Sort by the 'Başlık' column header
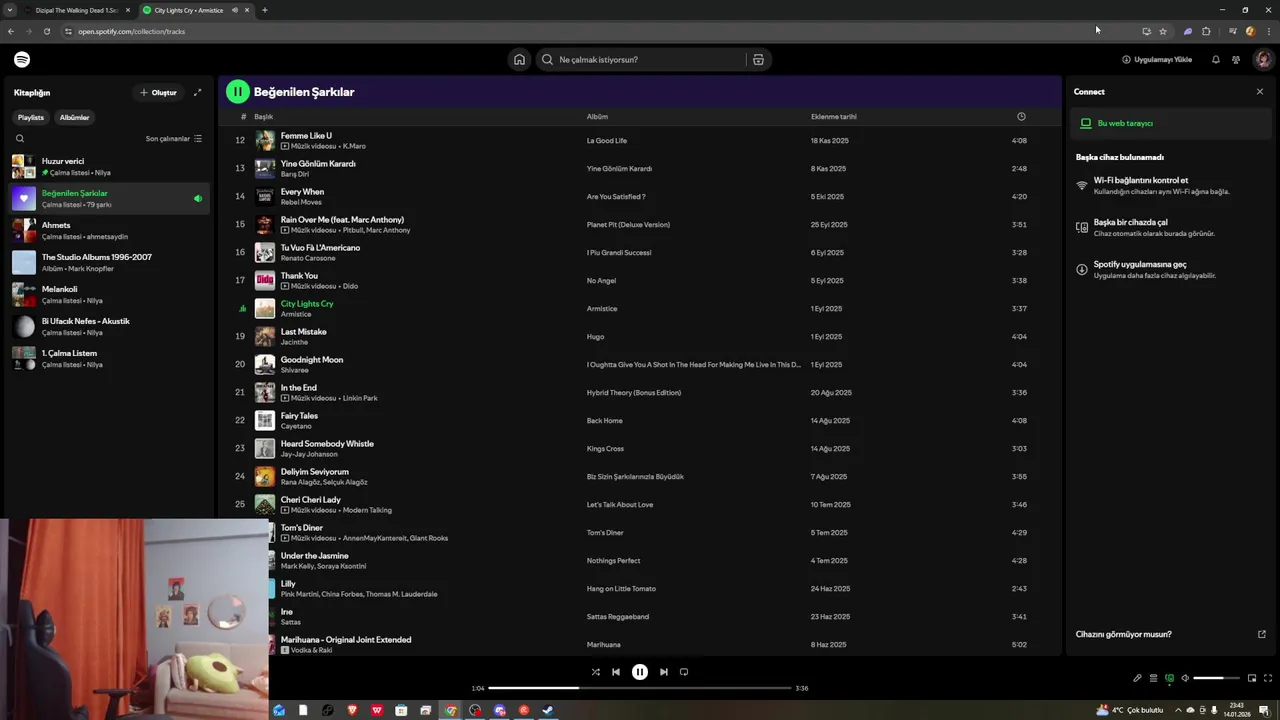Image resolution: width=1280 pixels, height=720 pixels. 263,117
